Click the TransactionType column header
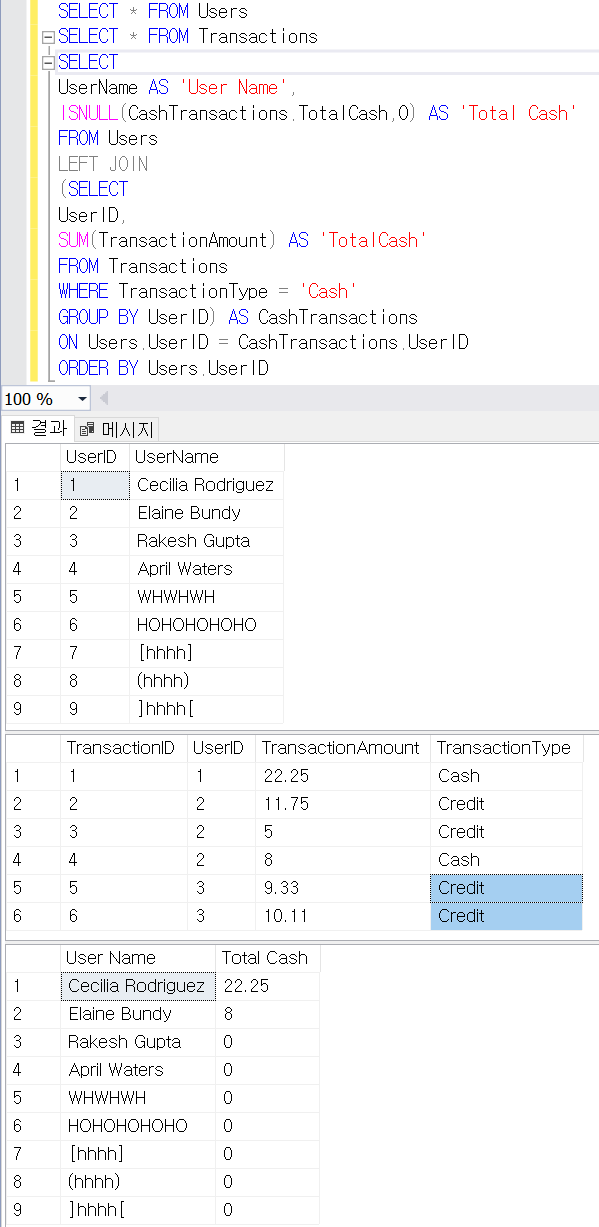This screenshot has width=599, height=1227. coord(506,748)
